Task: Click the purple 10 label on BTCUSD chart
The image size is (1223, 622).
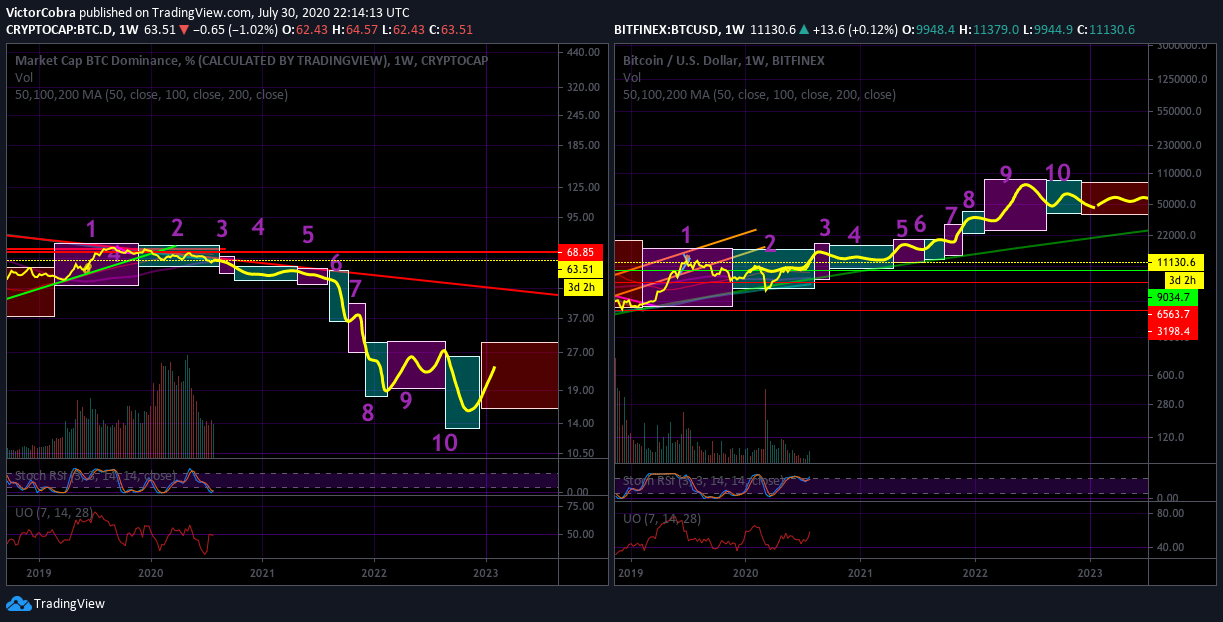Action: [1058, 173]
